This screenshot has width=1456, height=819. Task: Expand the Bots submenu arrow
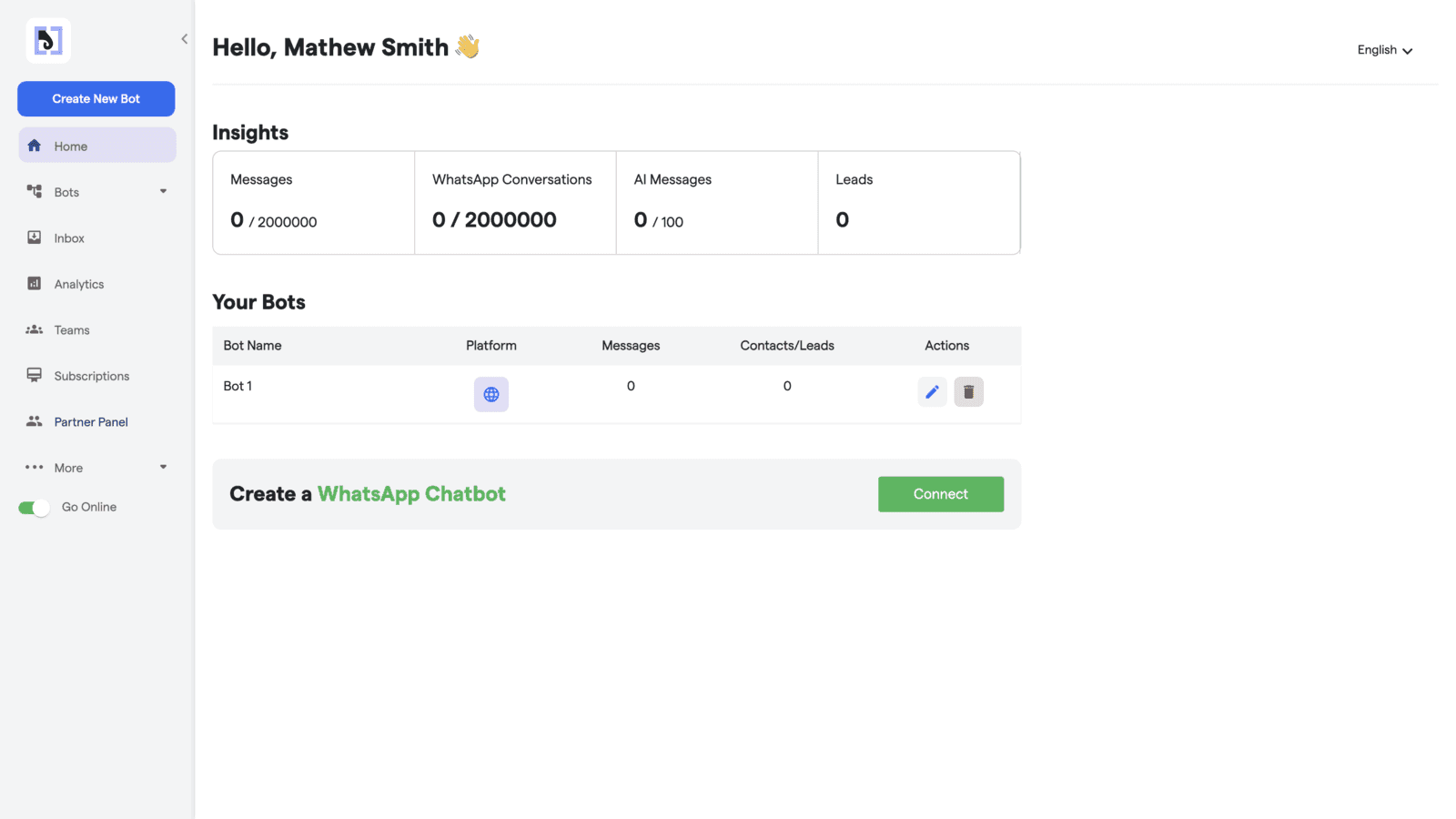164,191
